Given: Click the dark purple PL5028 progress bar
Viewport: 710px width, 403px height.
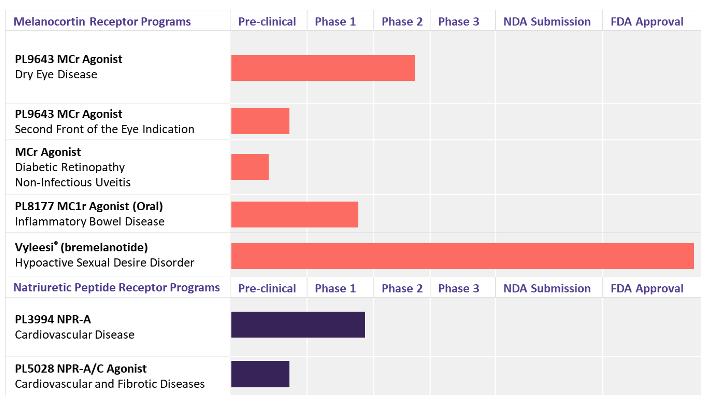Looking at the screenshot, I should pos(260,374).
